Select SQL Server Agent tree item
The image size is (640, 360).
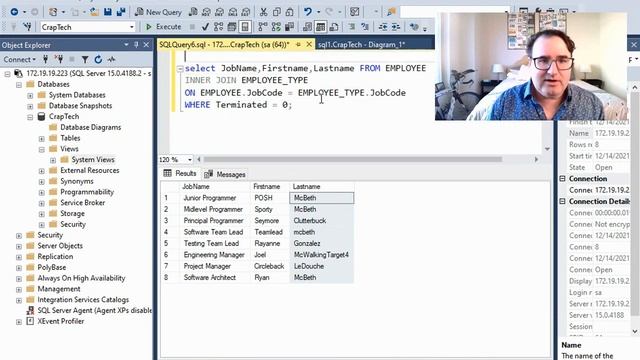(94, 311)
